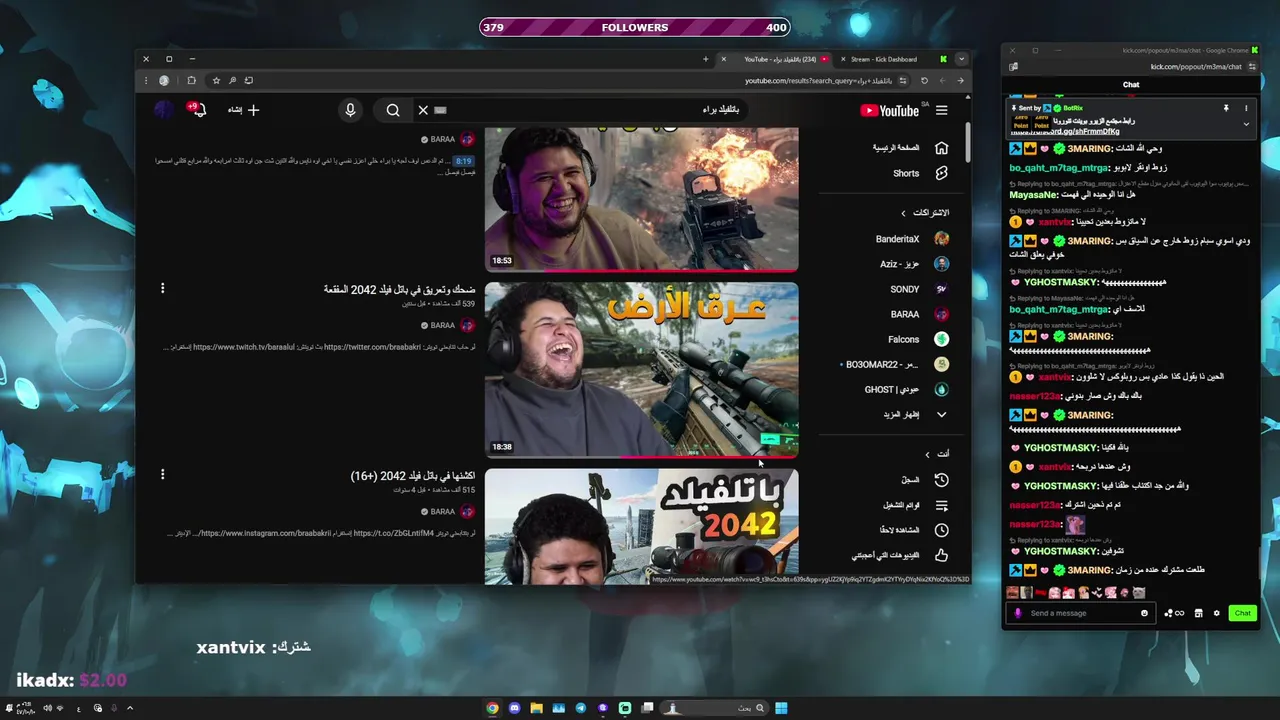1280x720 pixels.
Task: Expand the pinned message chevron
Action: pos(1246,124)
